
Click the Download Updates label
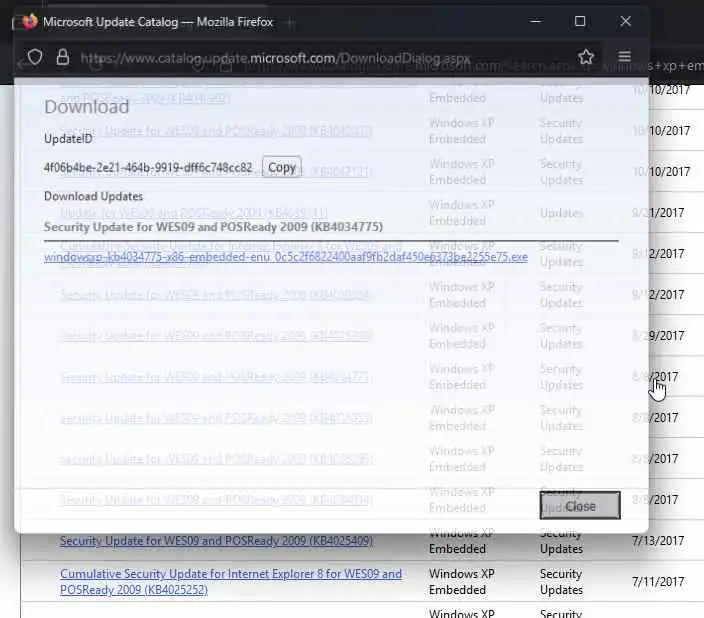93,196
